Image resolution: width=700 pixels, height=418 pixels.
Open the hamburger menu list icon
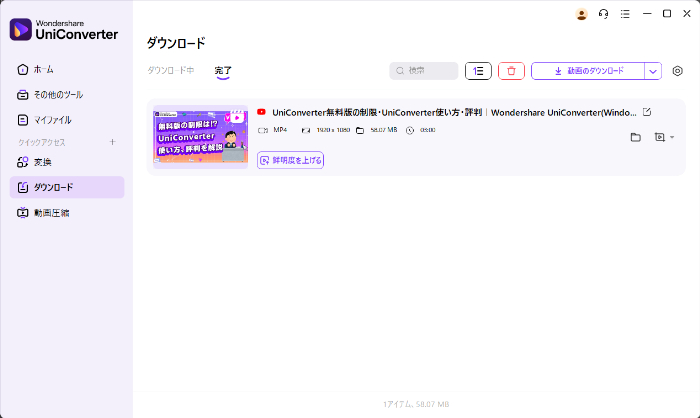coord(625,14)
